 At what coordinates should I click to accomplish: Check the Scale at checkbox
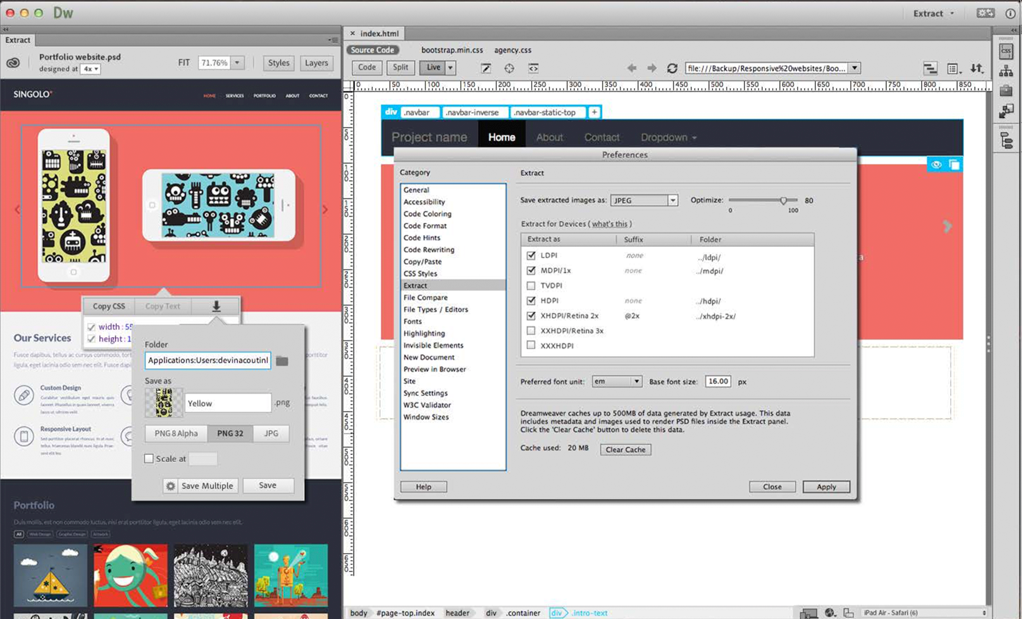point(149,459)
